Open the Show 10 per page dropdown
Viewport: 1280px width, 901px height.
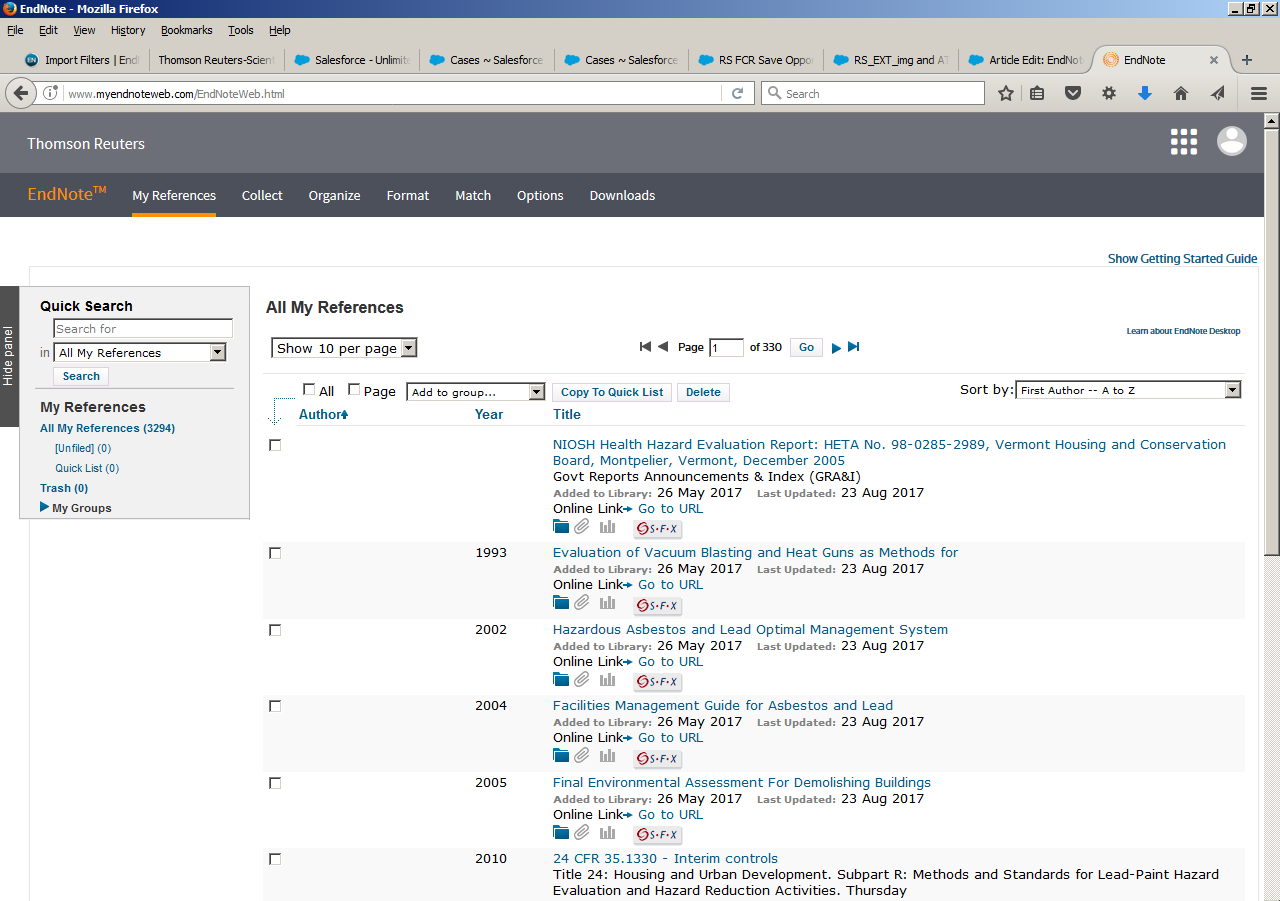click(x=344, y=347)
